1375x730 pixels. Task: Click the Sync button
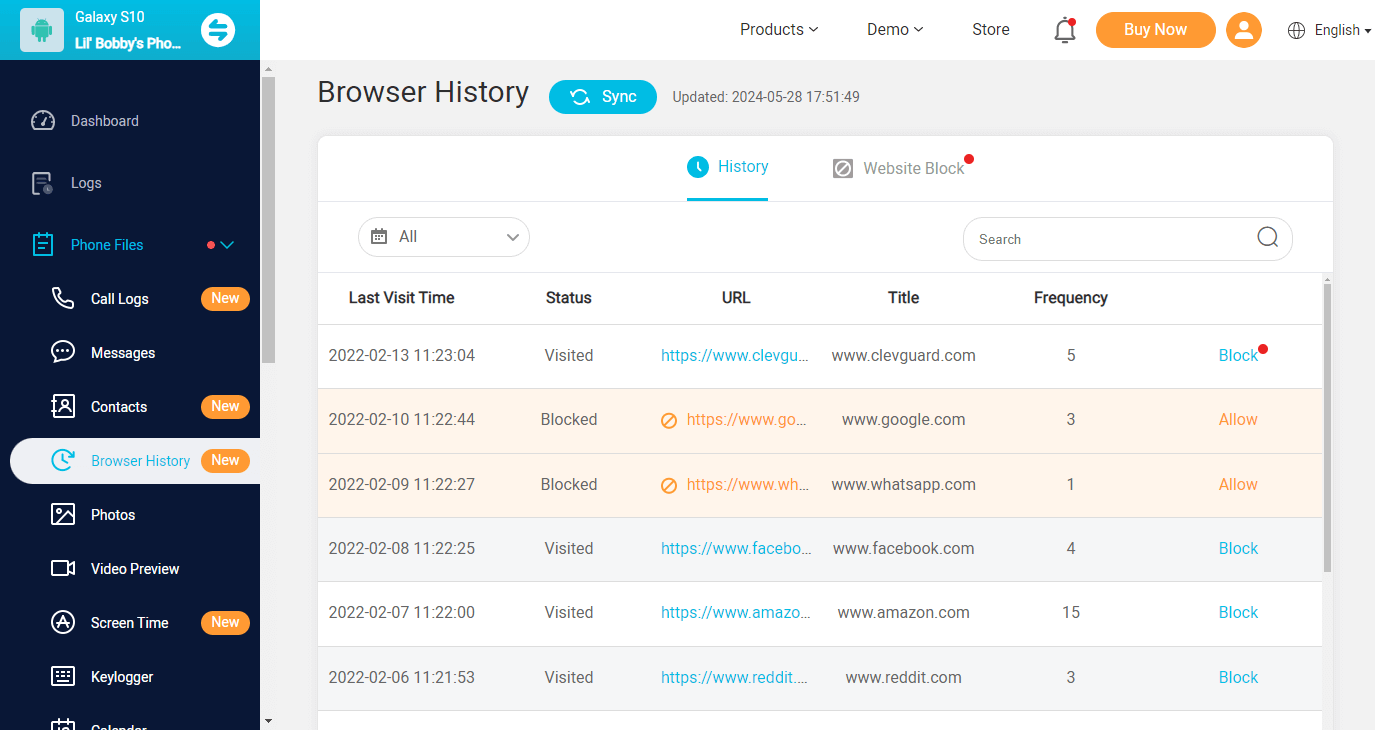[x=603, y=97]
